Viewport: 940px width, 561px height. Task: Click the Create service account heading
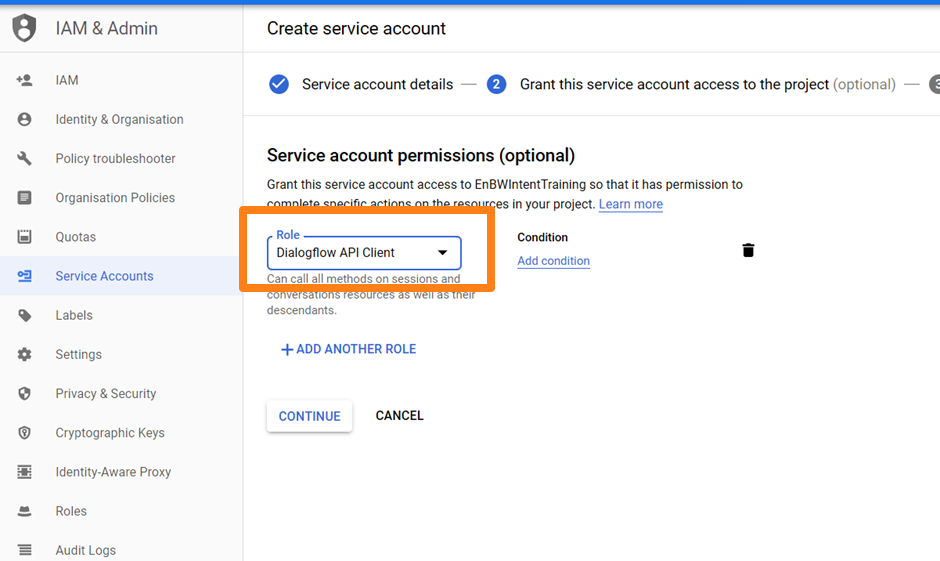[356, 28]
